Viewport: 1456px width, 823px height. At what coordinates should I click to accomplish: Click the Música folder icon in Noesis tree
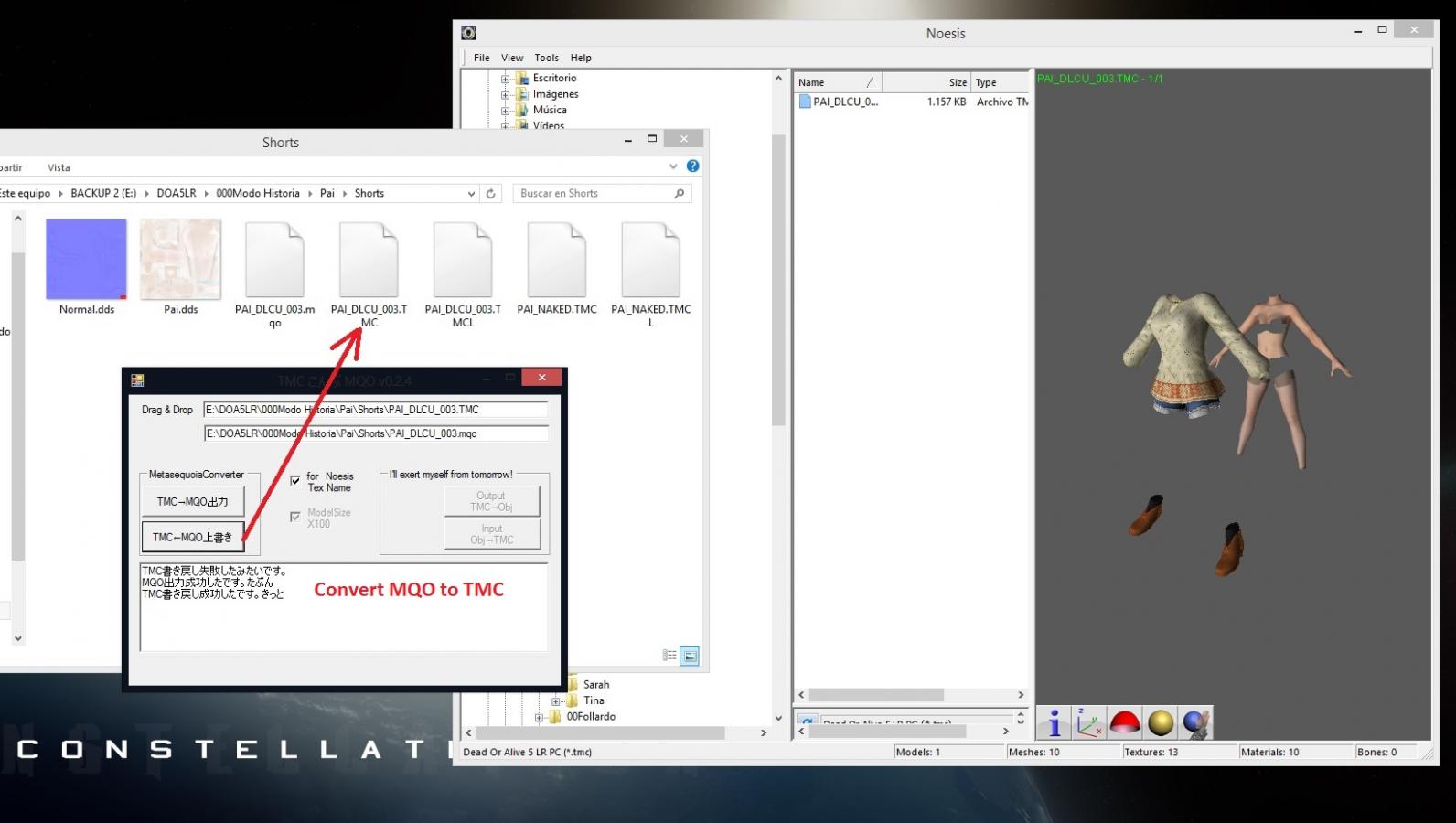[522, 110]
